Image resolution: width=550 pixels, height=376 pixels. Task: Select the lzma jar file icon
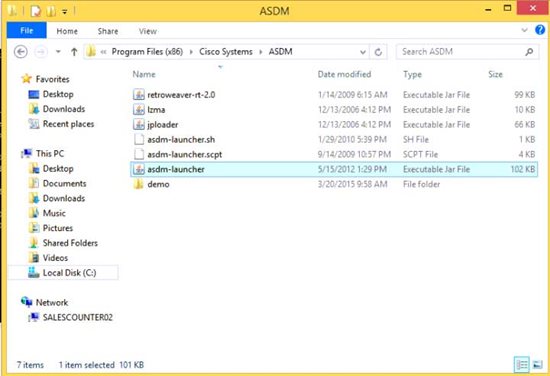(x=139, y=110)
